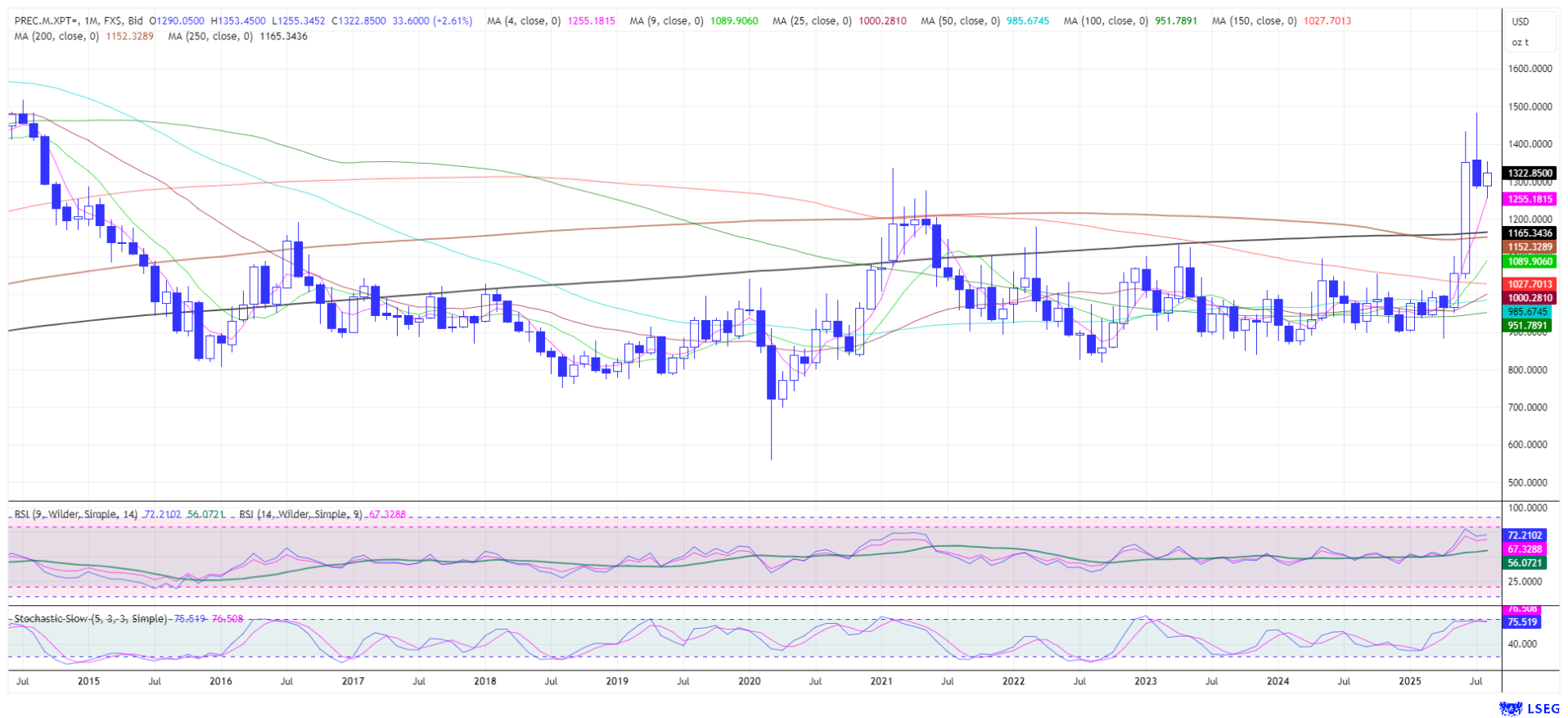This screenshot has width=1568, height=718.
Task: Click the green 1089.9060 price tag
Action: click(x=1530, y=261)
